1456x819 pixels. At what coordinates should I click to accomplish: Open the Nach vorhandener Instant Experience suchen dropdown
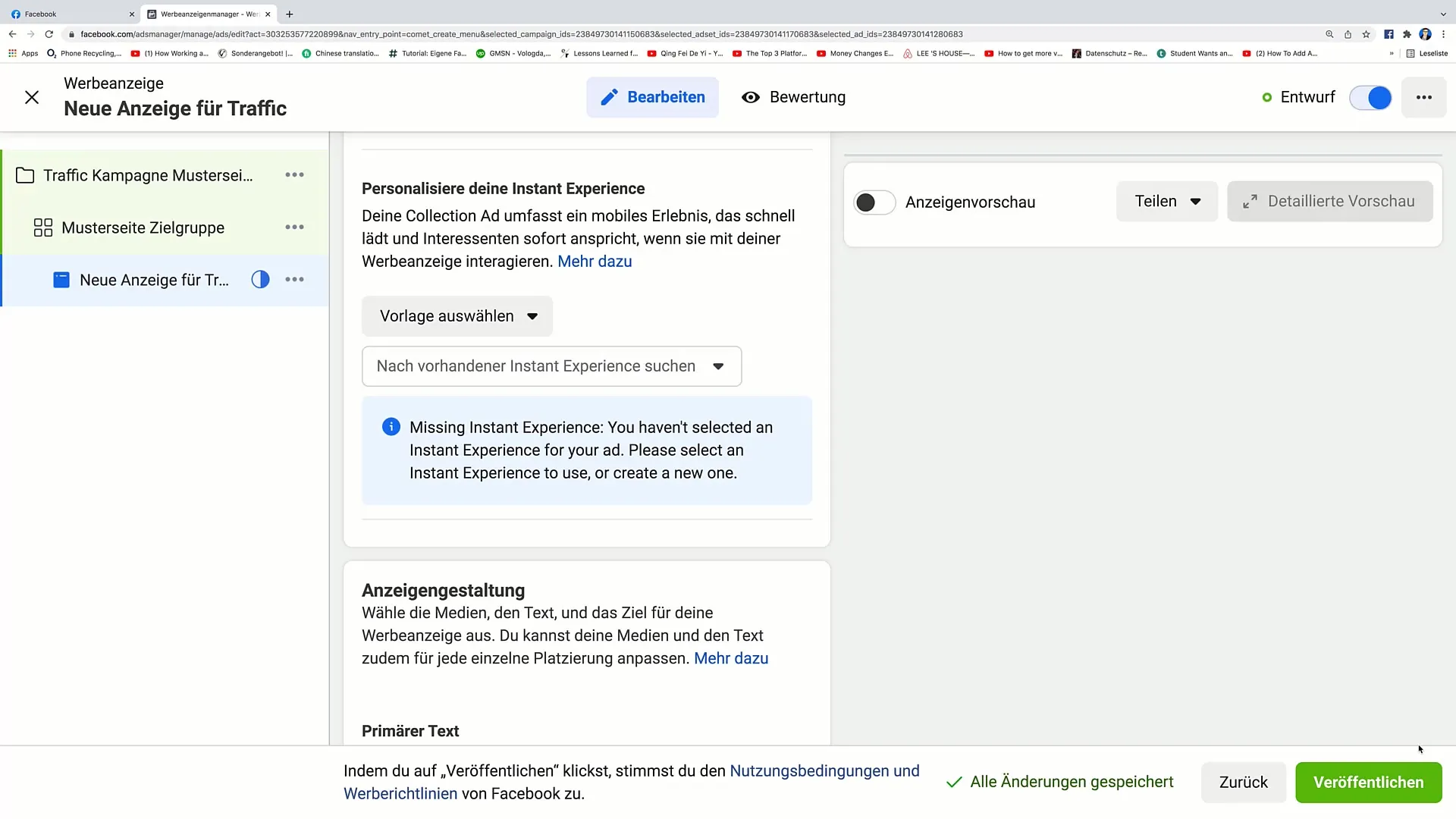[x=552, y=366]
